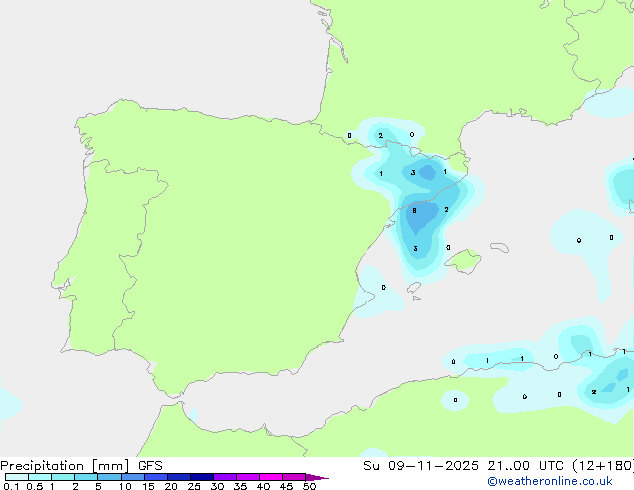Viewport: 634px width, 490px height.
Task: Select the 5 to 10 mm legend swatch
Action: [109, 477]
